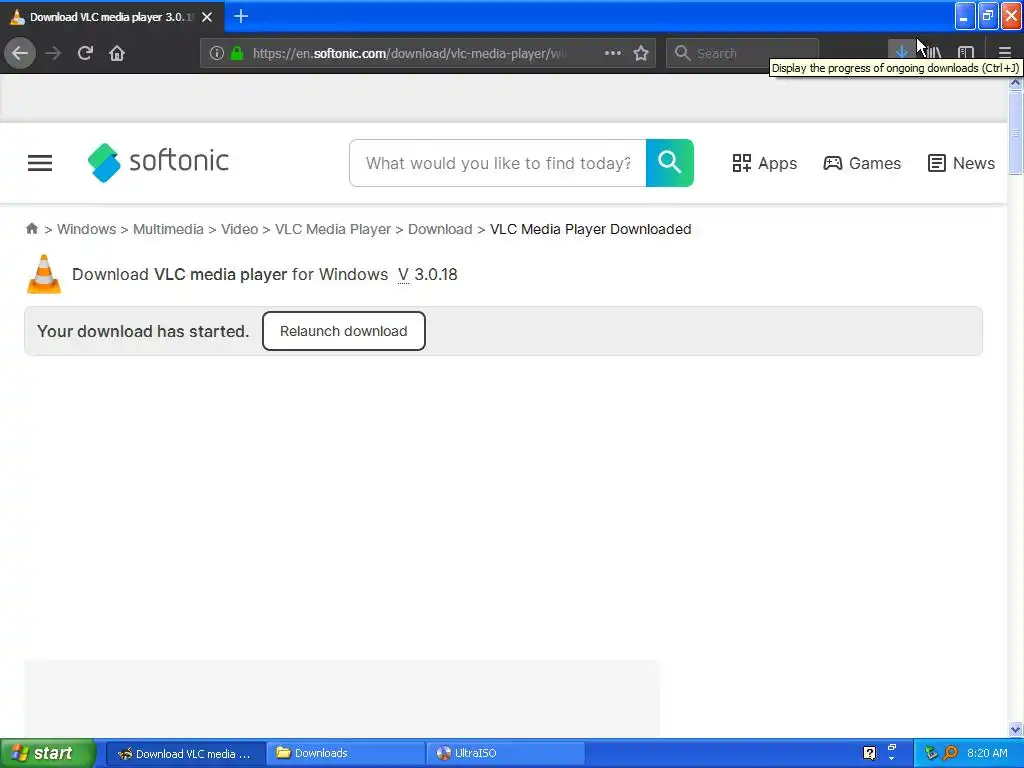Click the tray magnifier icon

[950, 753]
